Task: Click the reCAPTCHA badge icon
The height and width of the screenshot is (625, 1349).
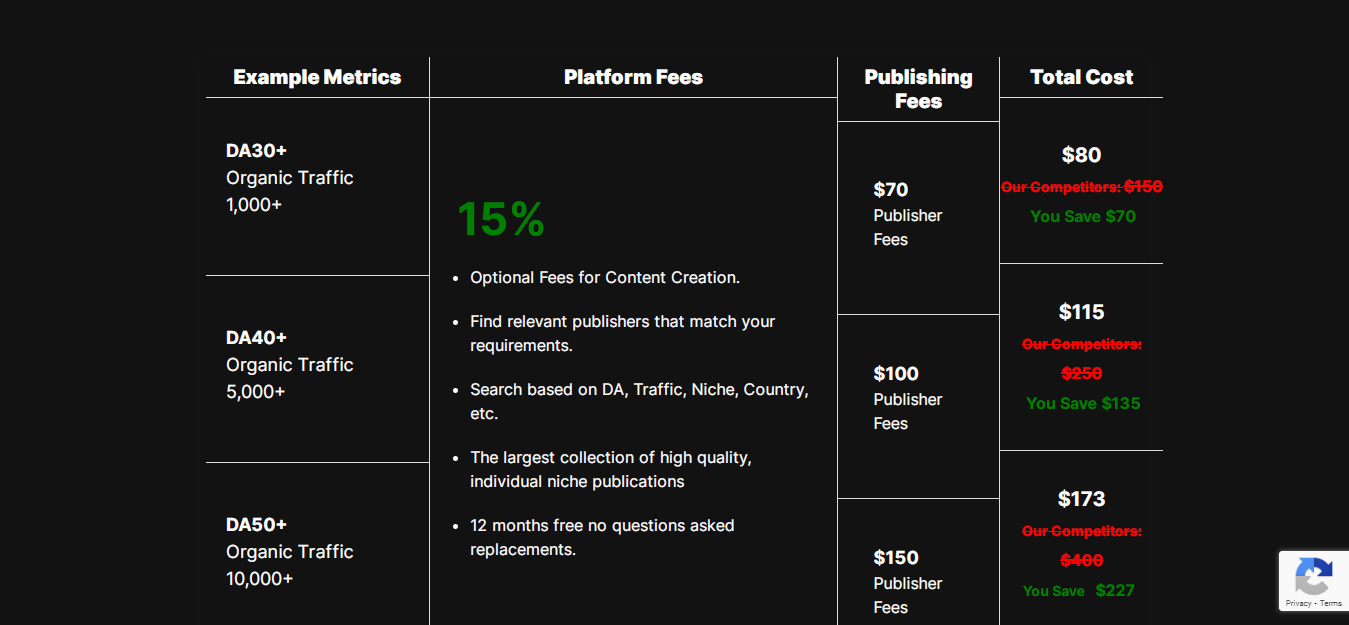Action: pyautogui.click(x=1313, y=577)
